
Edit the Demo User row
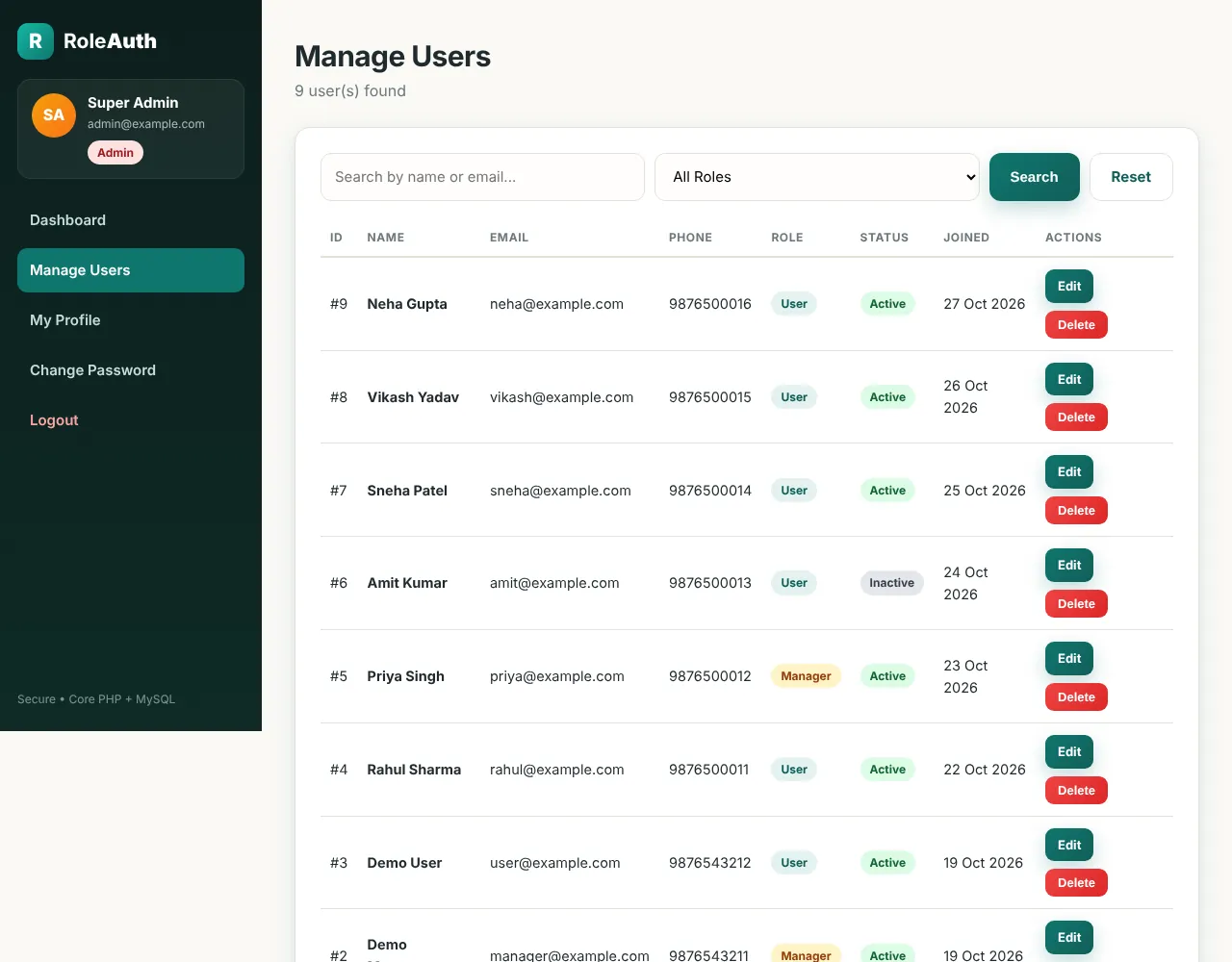coord(1069,845)
